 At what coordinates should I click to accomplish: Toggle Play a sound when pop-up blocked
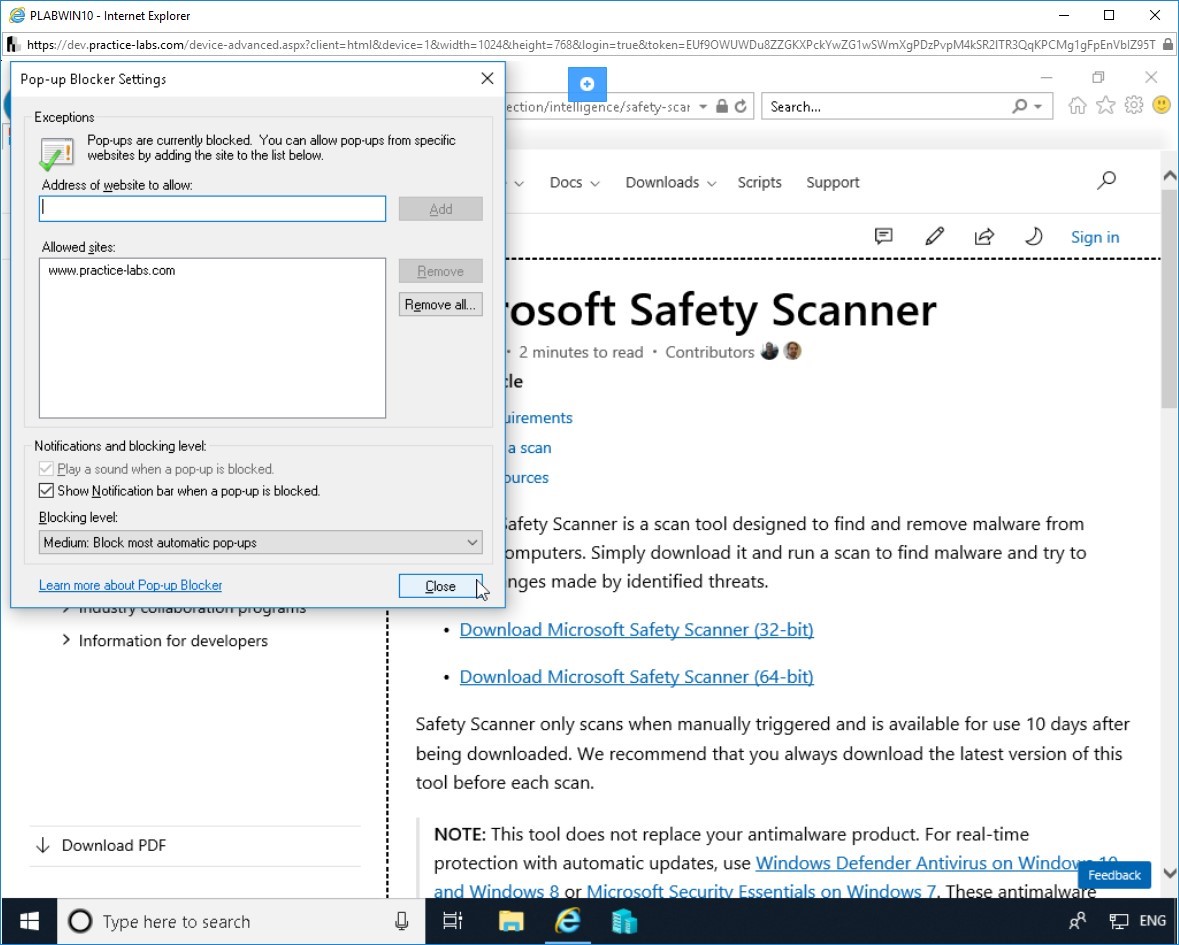pos(46,468)
